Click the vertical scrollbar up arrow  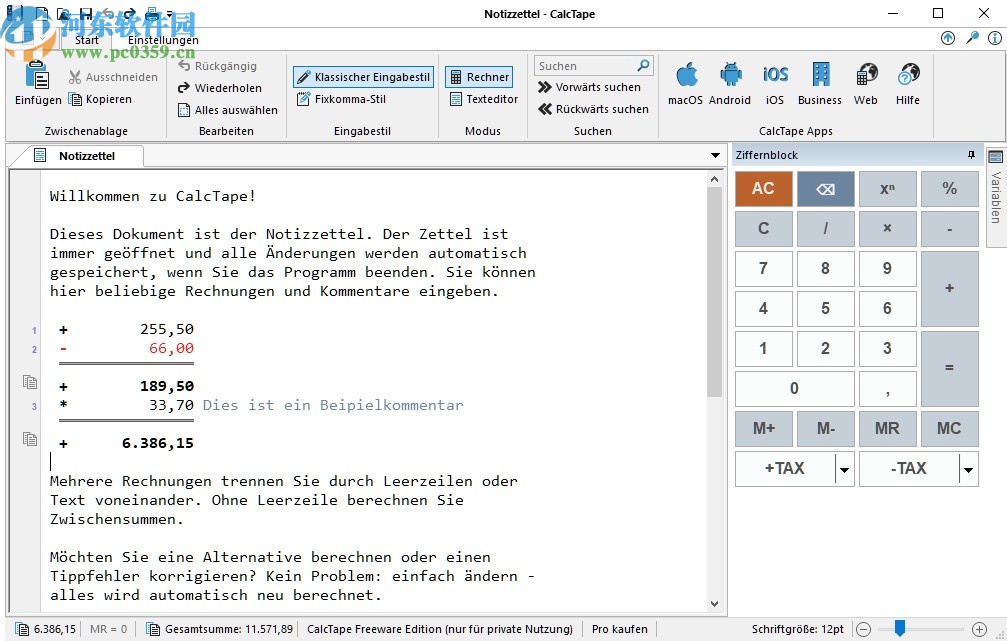pos(714,180)
